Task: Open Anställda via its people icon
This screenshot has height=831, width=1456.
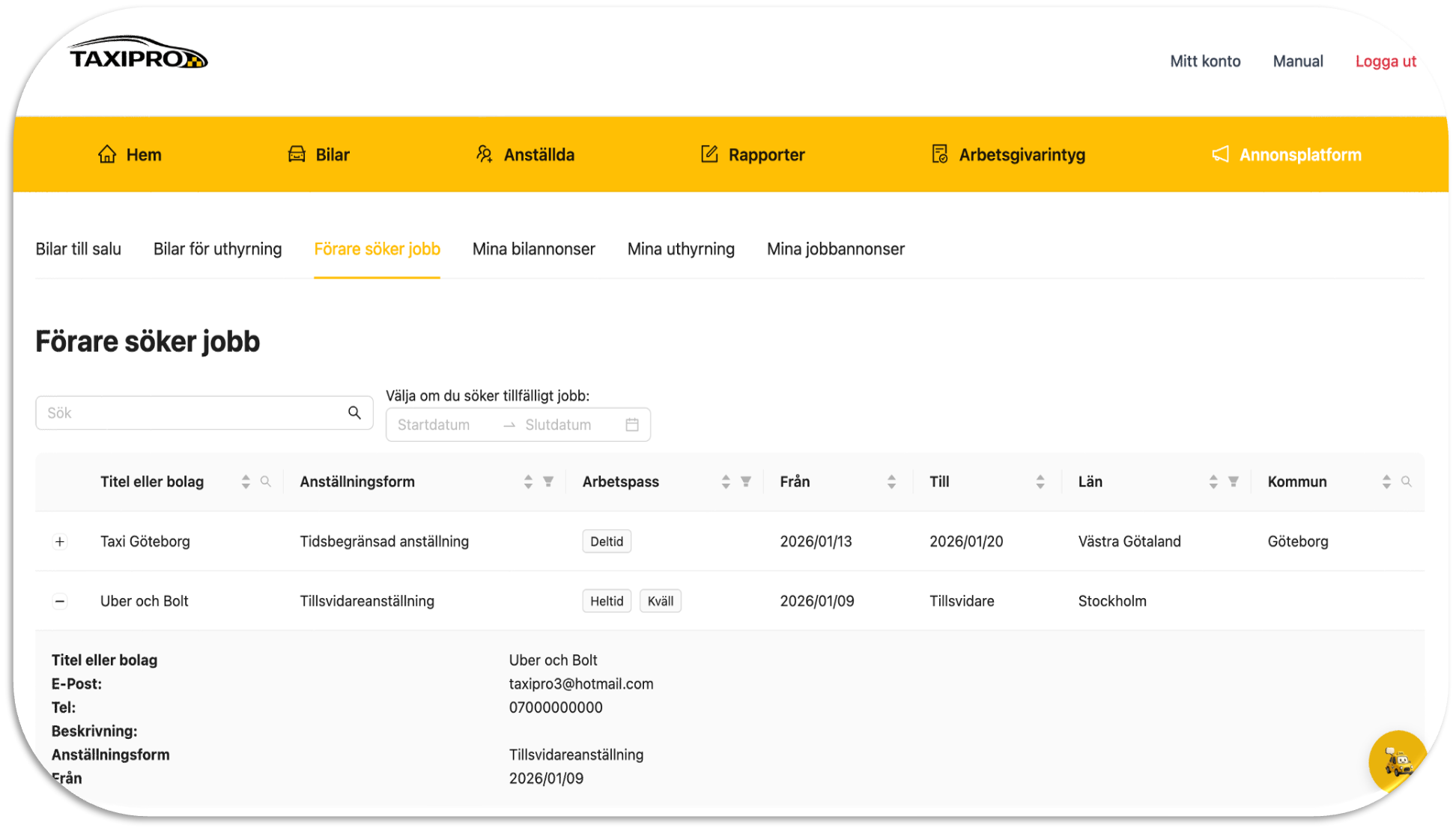Action: [483, 153]
